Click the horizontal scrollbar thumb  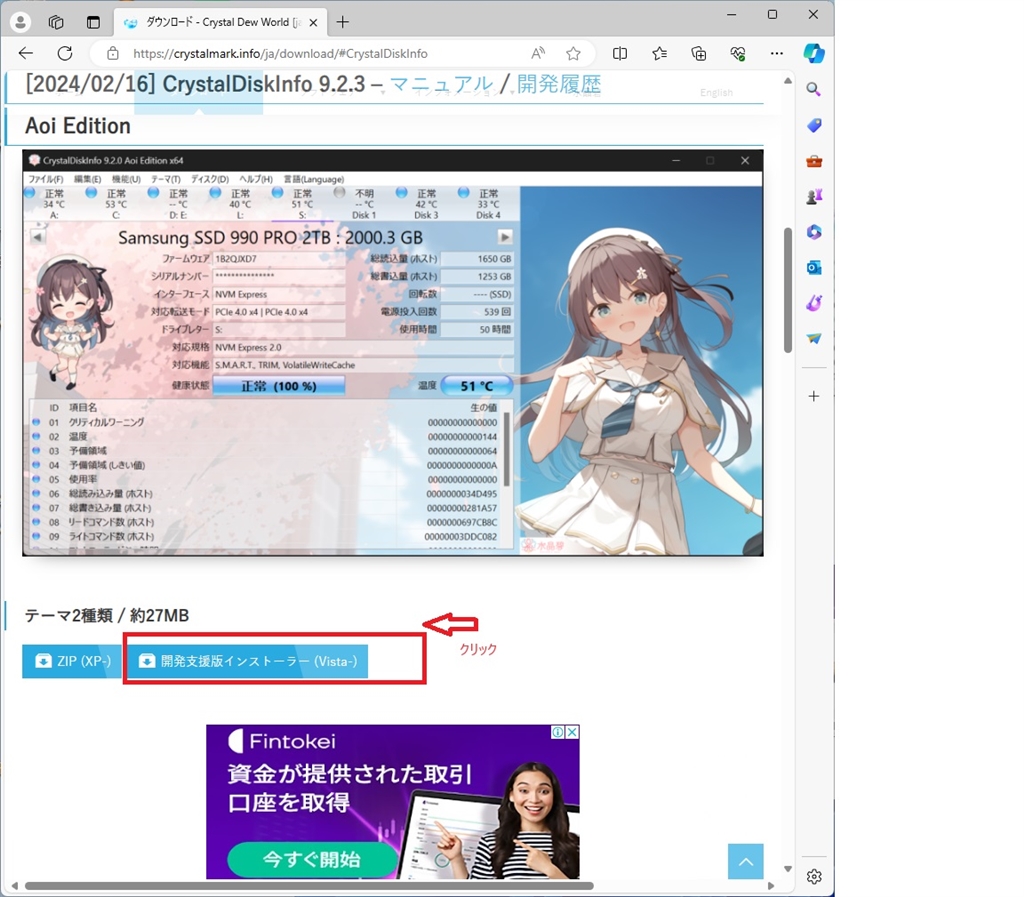tap(309, 886)
